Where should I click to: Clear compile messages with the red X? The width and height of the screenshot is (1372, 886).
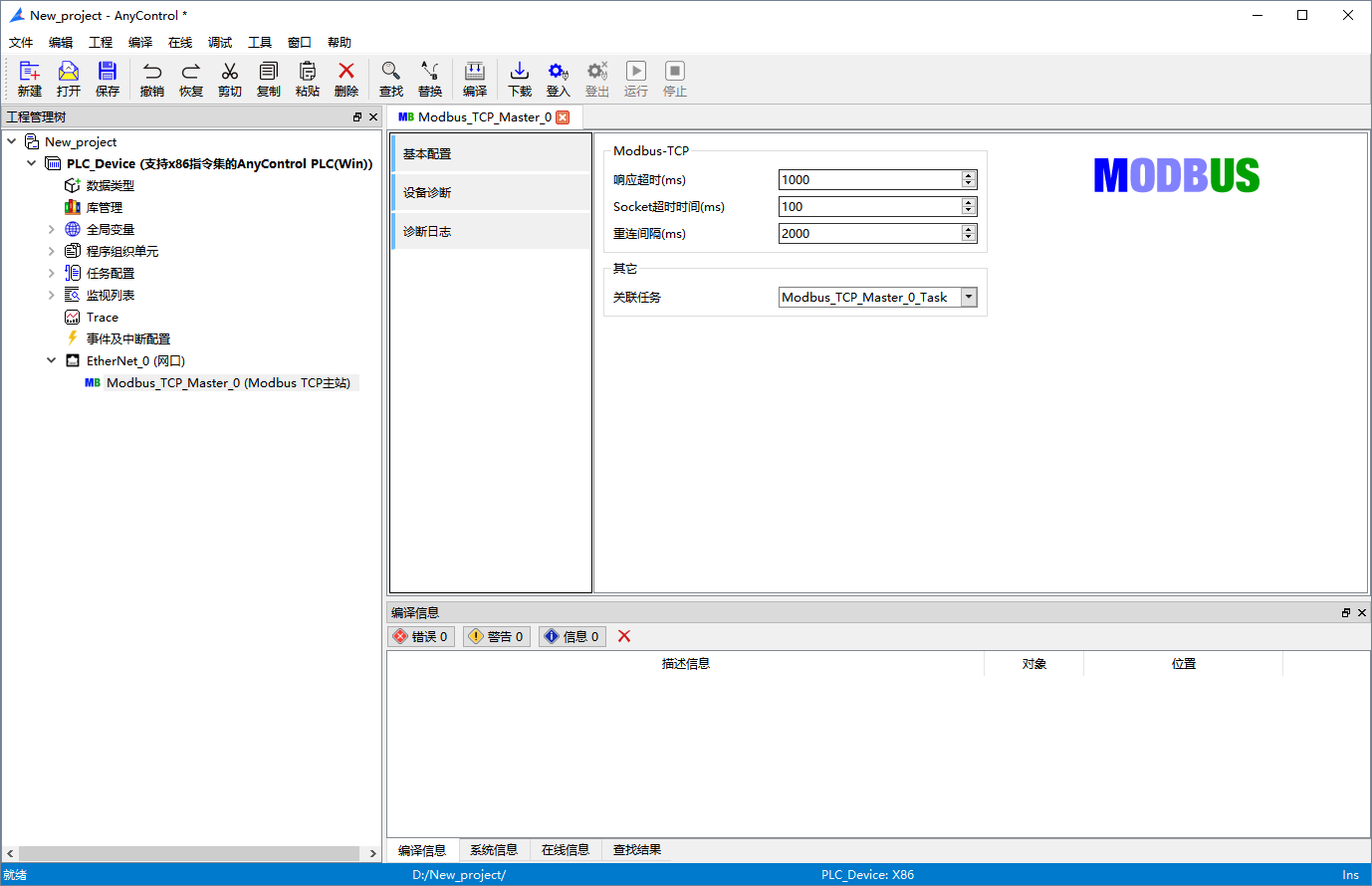point(624,636)
